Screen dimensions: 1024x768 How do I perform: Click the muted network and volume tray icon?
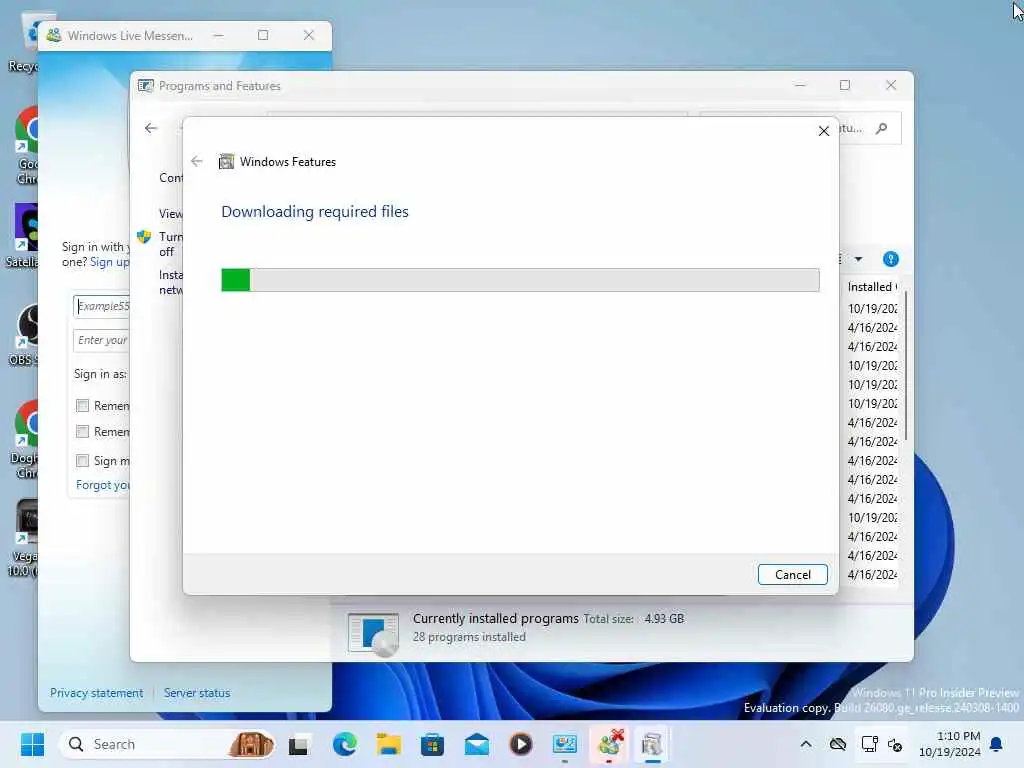coord(895,744)
